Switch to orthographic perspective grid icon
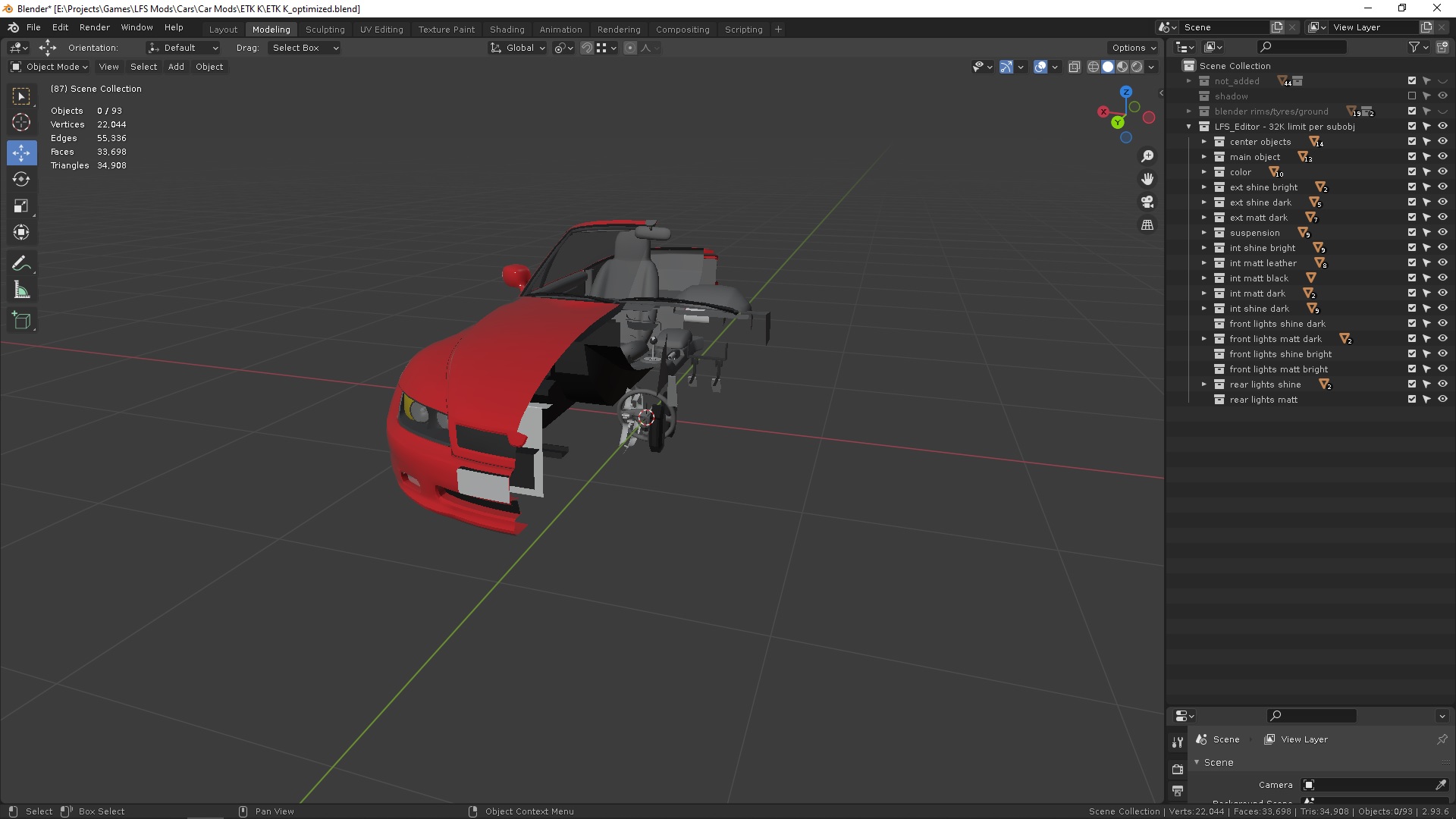This screenshot has width=1456, height=819. point(1147,225)
